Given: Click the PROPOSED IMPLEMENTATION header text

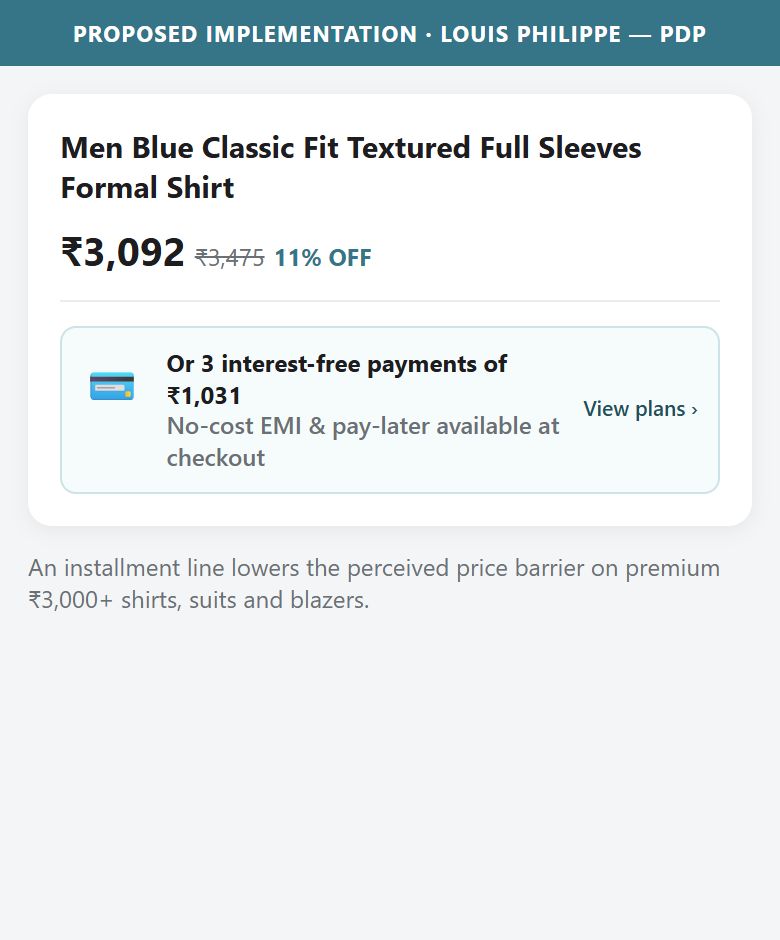Looking at the screenshot, I should pos(245,34).
